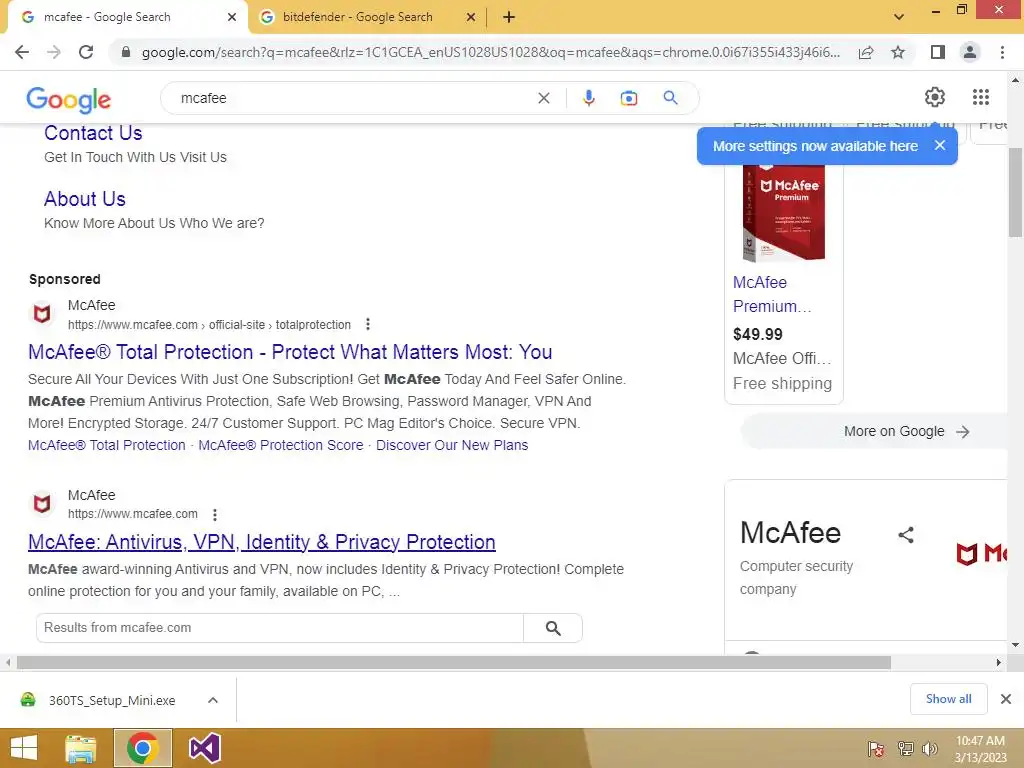1024x768 pixels.
Task: Reload the current page
Action: pyautogui.click(x=86, y=52)
